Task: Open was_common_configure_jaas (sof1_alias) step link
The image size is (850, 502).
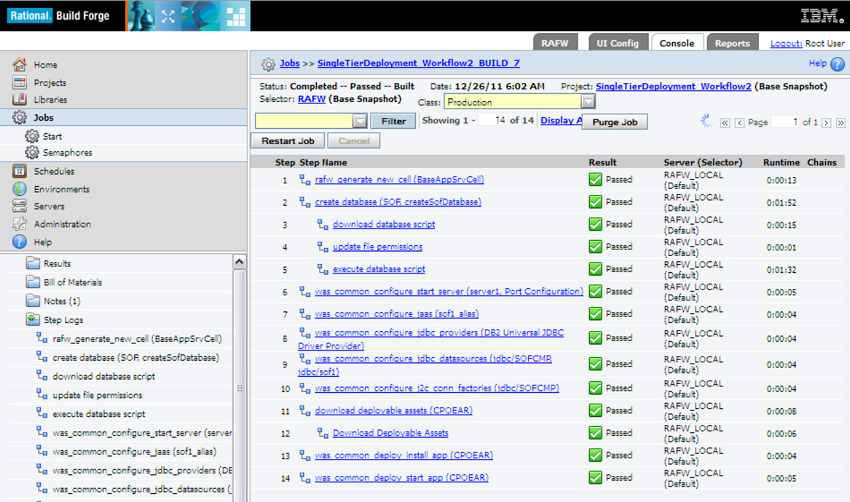Action: tap(397, 314)
